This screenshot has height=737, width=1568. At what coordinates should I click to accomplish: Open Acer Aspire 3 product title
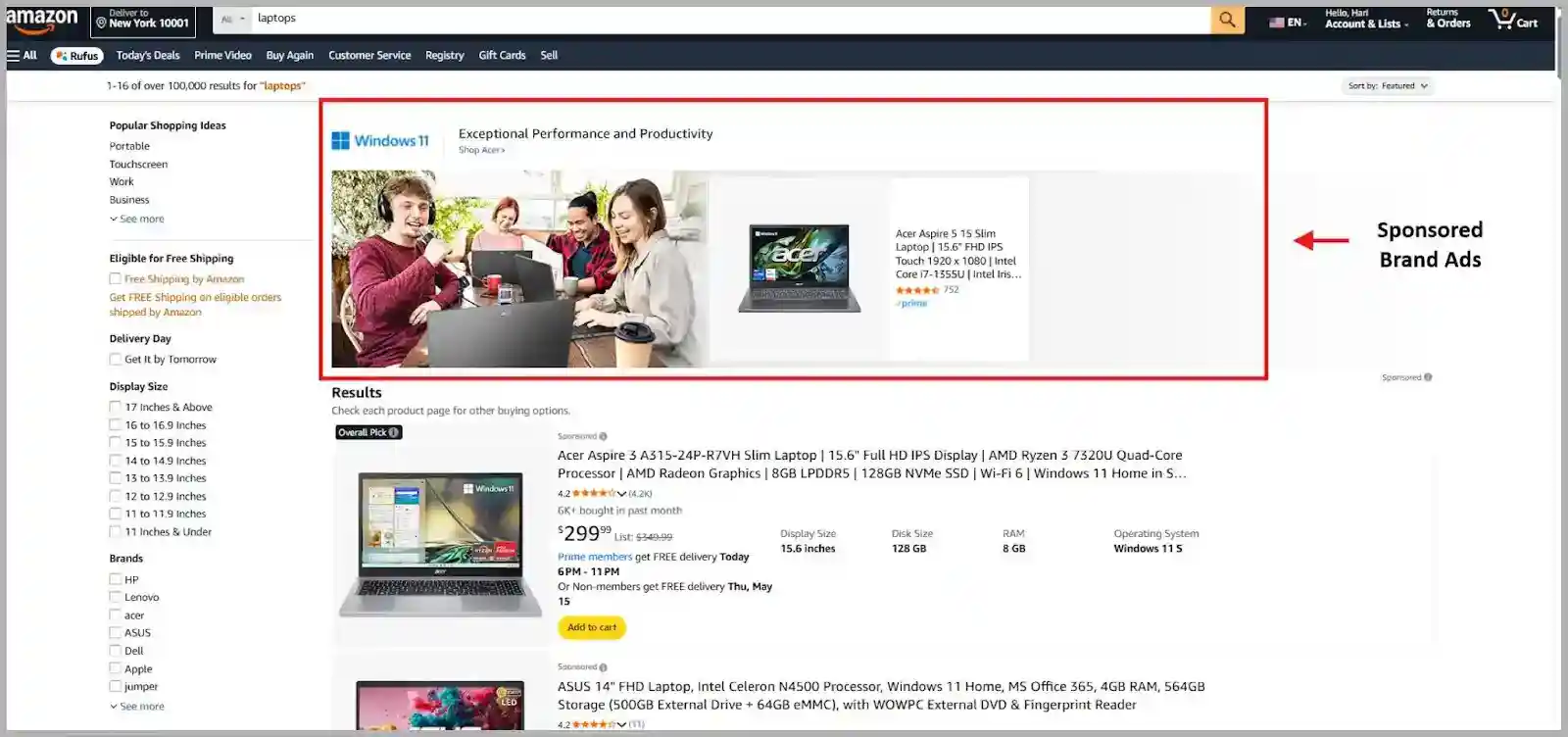point(871,465)
